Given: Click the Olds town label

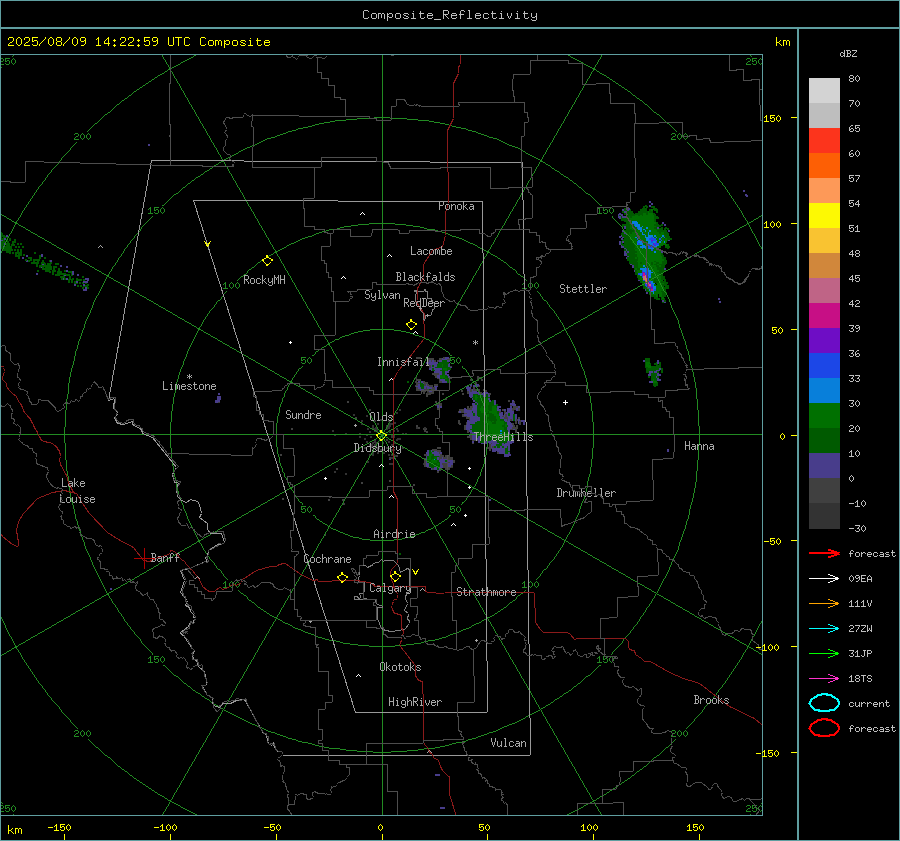Looking at the screenshot, I should 381,417.
